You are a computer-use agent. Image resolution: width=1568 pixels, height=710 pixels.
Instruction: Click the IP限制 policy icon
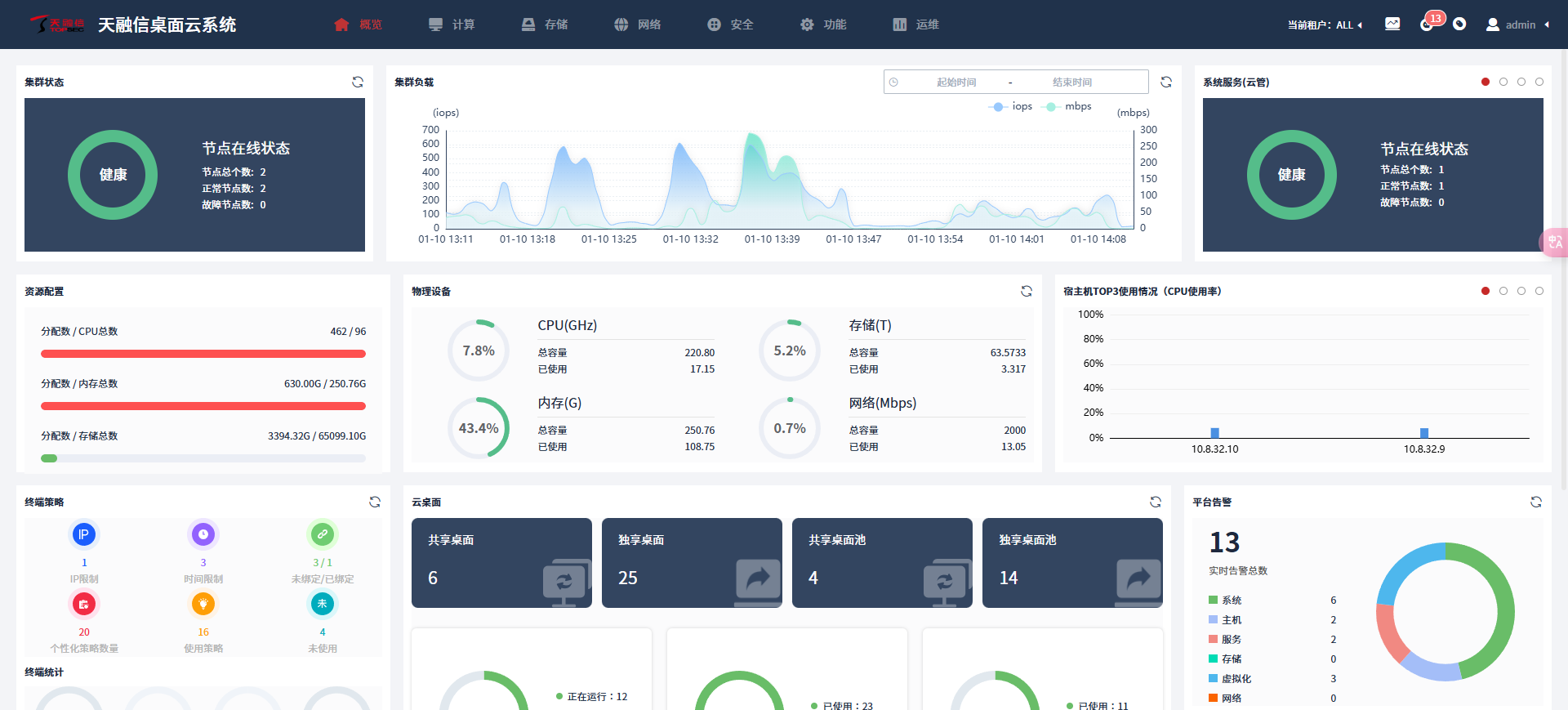pyautogui.click(x=84, y=534)
